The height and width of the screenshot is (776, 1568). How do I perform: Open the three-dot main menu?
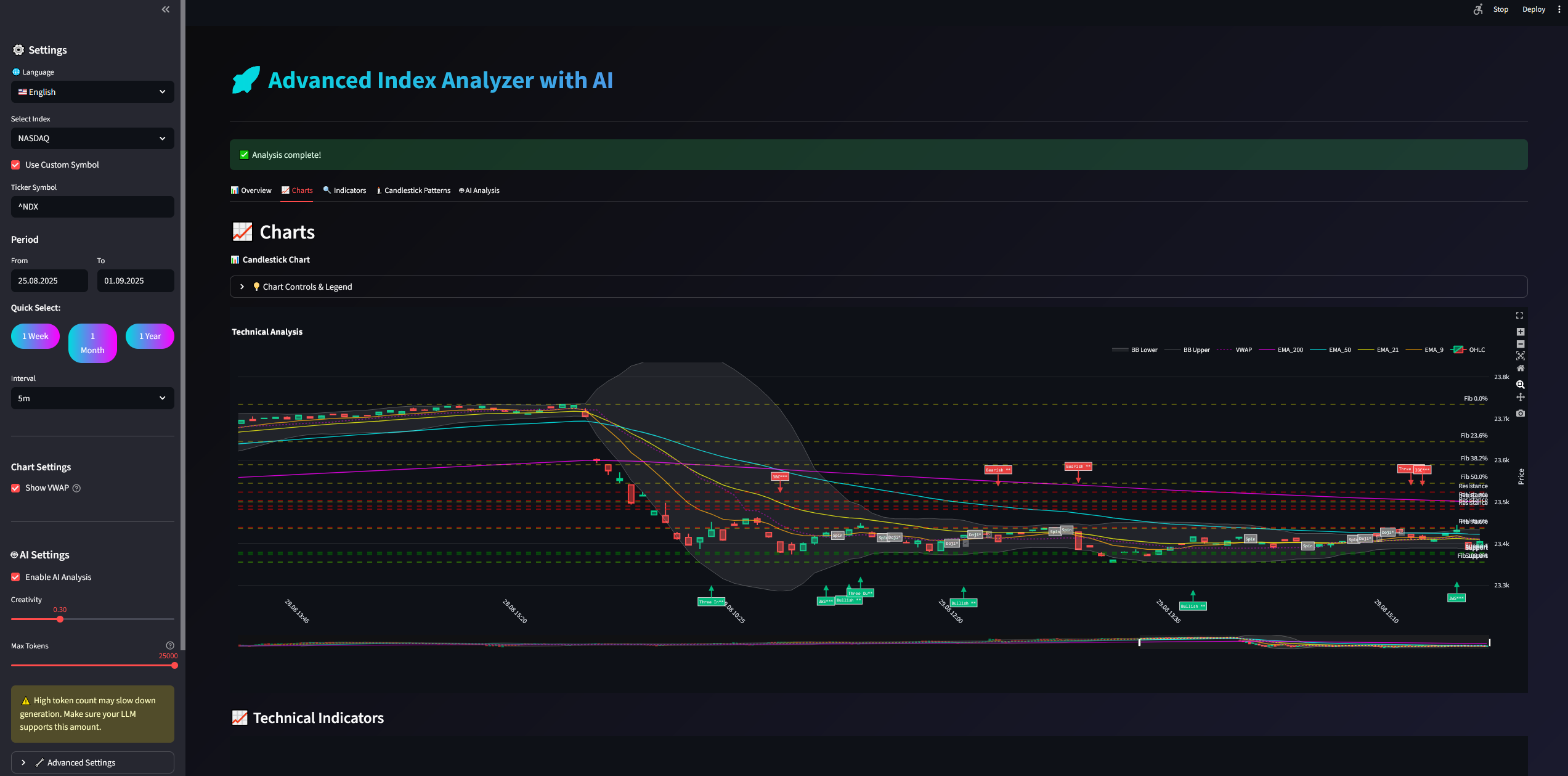click(x=1559, y=9)
